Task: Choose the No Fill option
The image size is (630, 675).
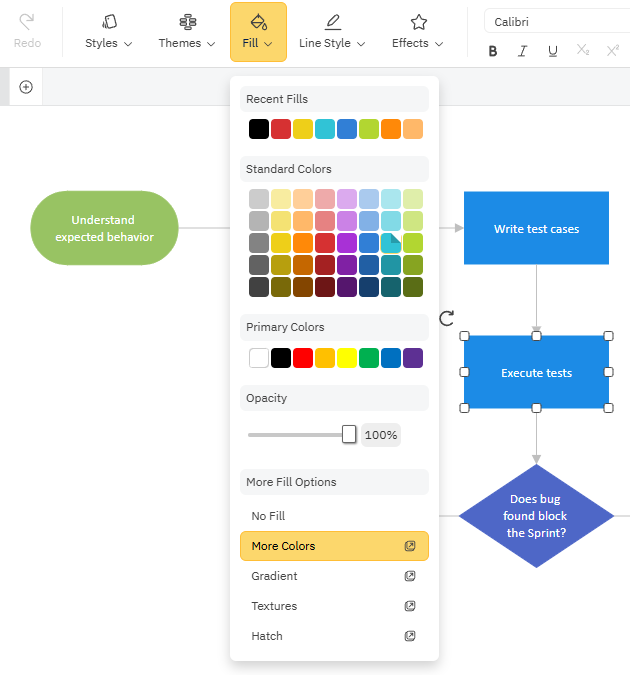Action: [x=269, y=516]
